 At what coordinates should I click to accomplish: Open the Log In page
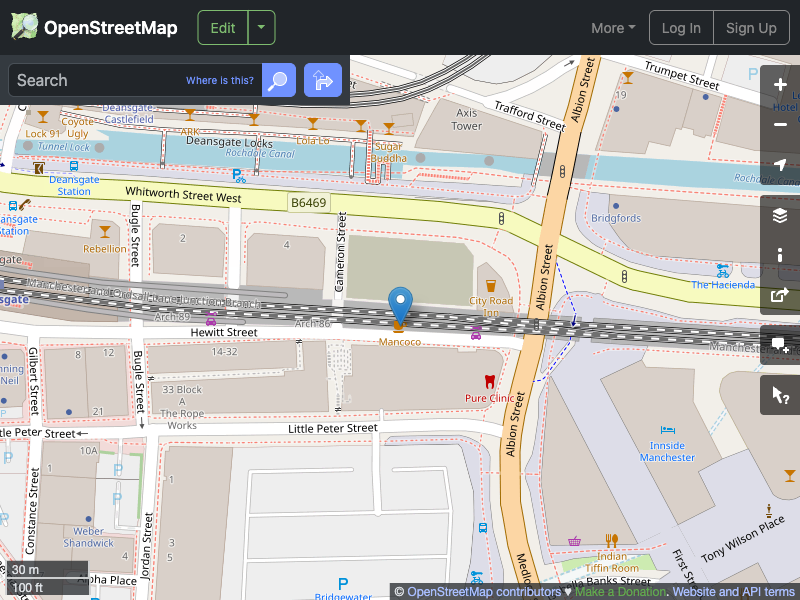[681, 27]
